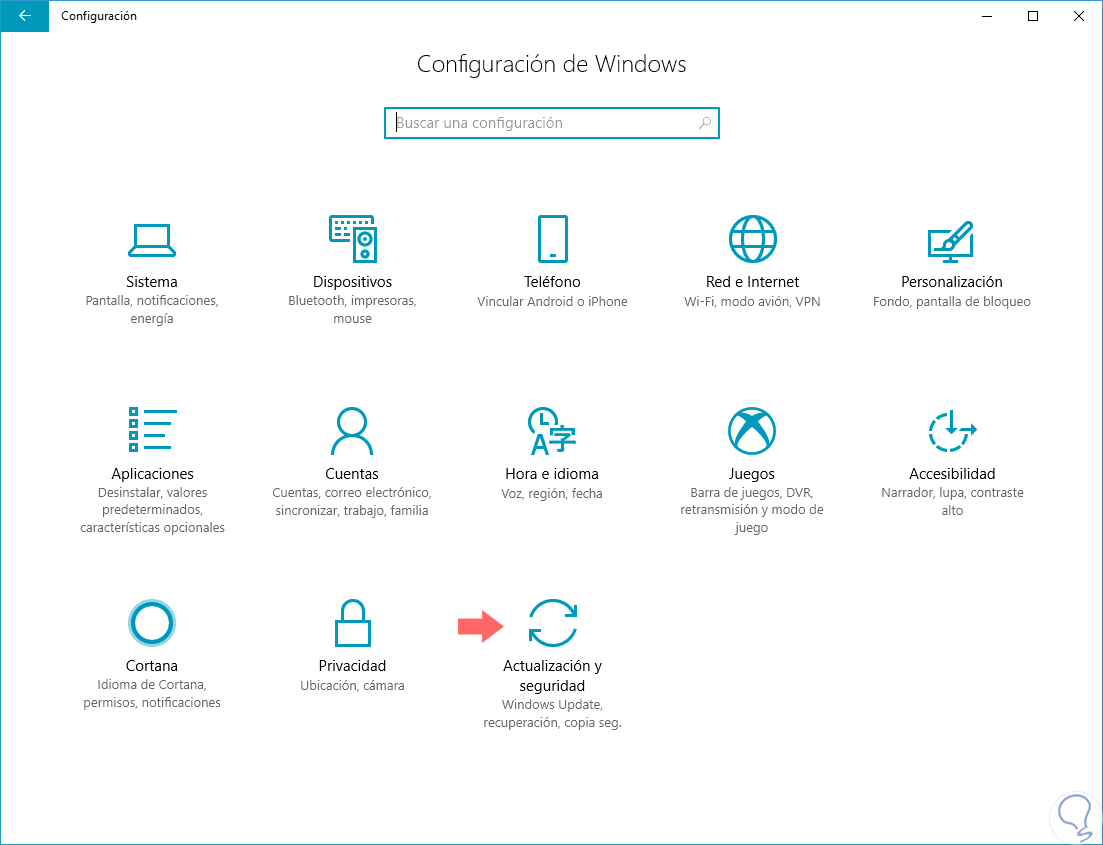Minimize the Configuración window
This screenshot has width=1103, height=845.
(987, 15)
